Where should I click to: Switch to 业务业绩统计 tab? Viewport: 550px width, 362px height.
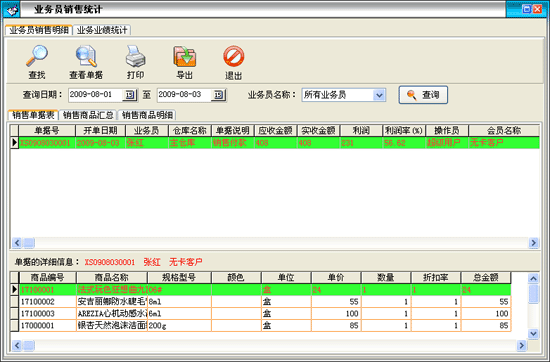(102, 30)
